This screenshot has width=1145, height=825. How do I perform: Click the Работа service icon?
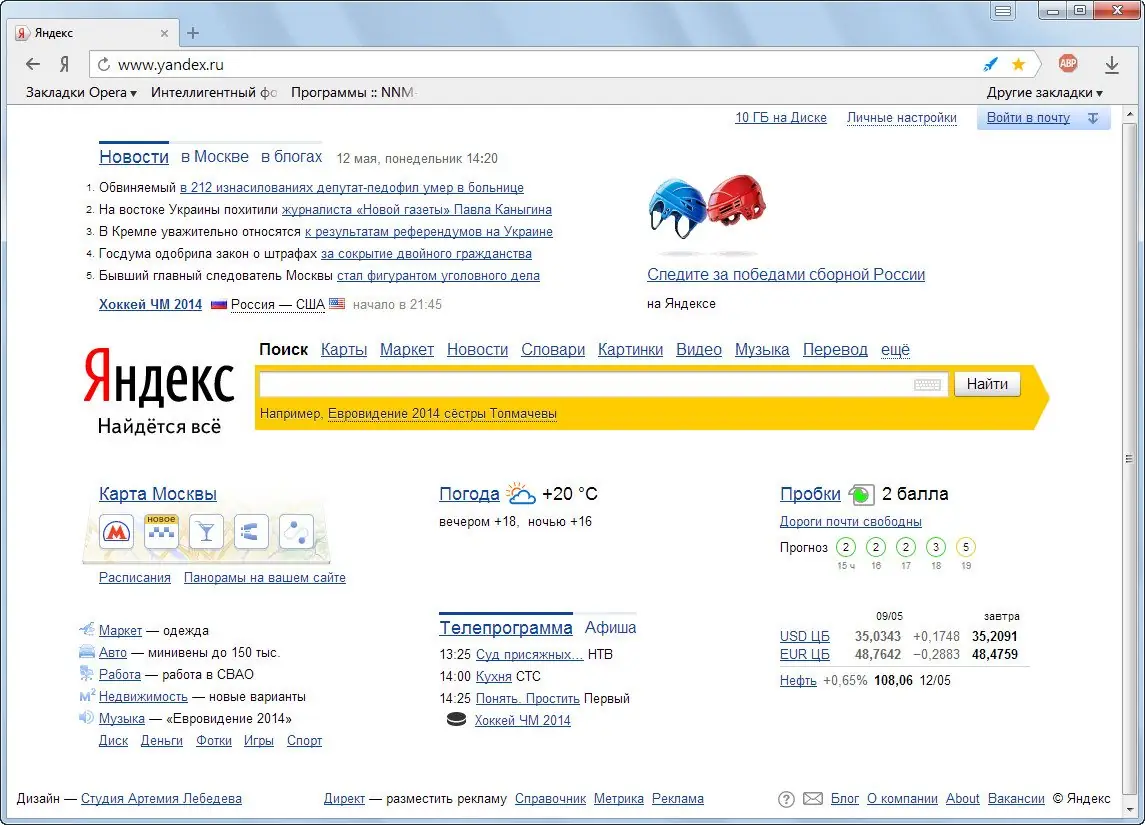tap(87, 674)
